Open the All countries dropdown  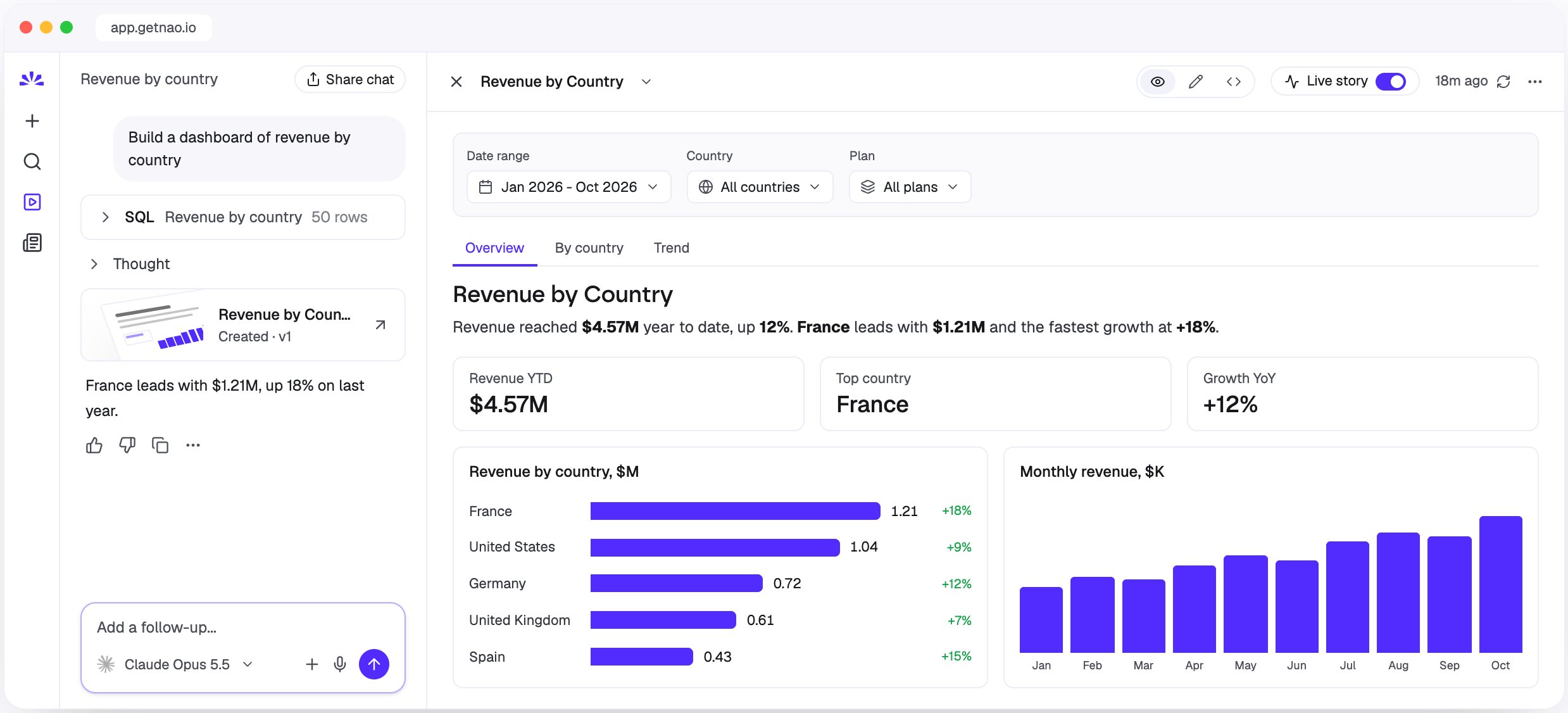tap(760, 187)
